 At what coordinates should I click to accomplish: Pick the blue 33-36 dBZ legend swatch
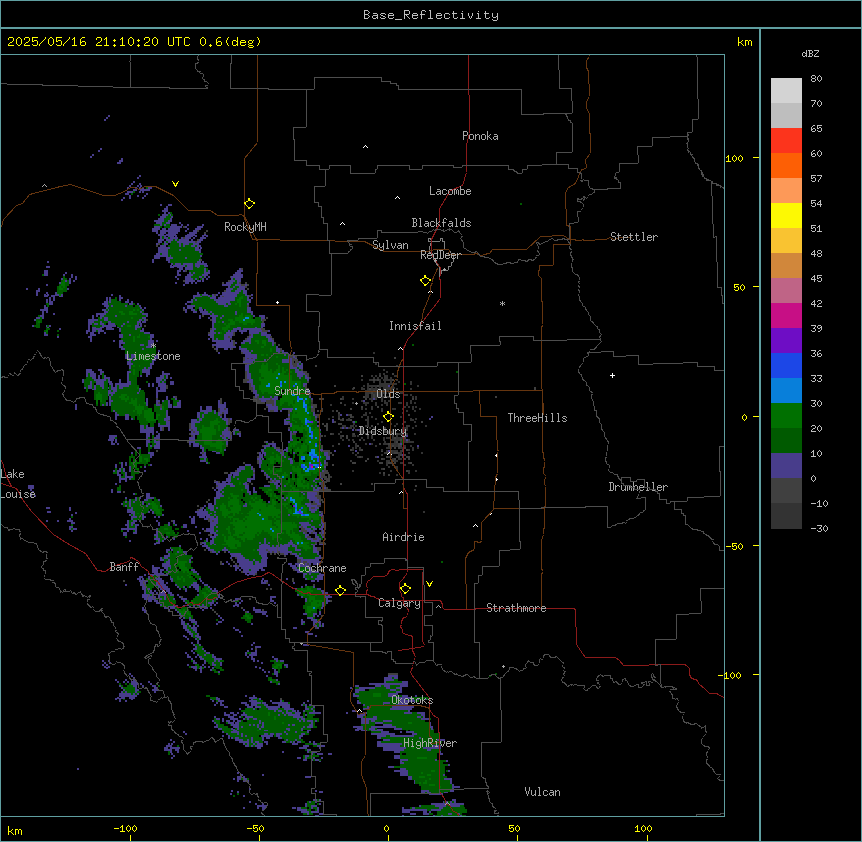click(x=786, y=366)
